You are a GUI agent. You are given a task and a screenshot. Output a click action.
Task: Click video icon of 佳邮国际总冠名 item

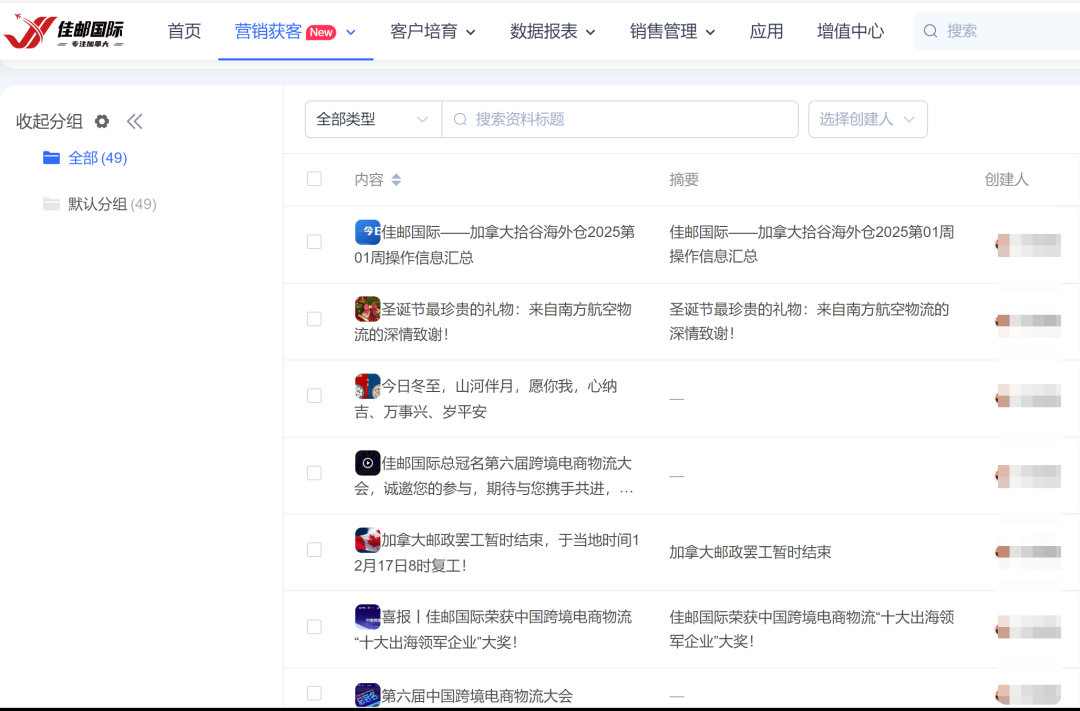click(367, 463)
